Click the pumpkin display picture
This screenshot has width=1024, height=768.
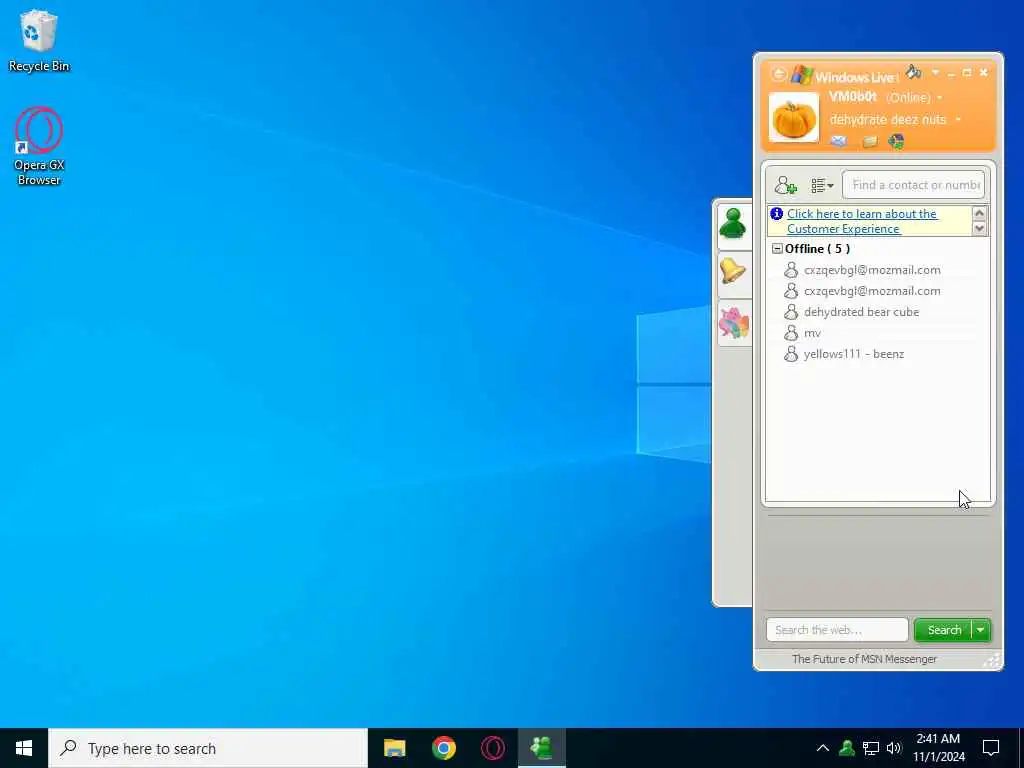(793, 118)
